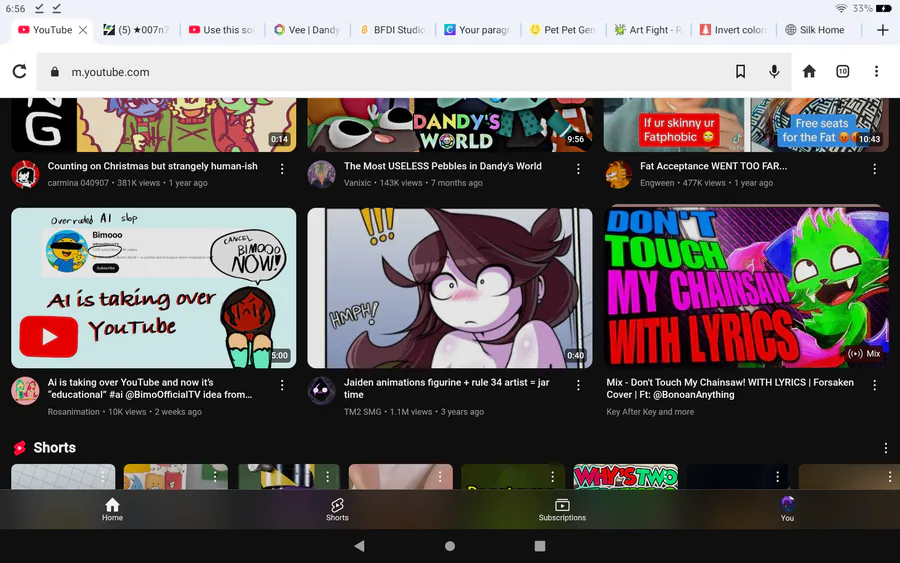Open Shorts in bottom navigation
The width and height of the screenshot is (900, 563).
coord(337,509)
